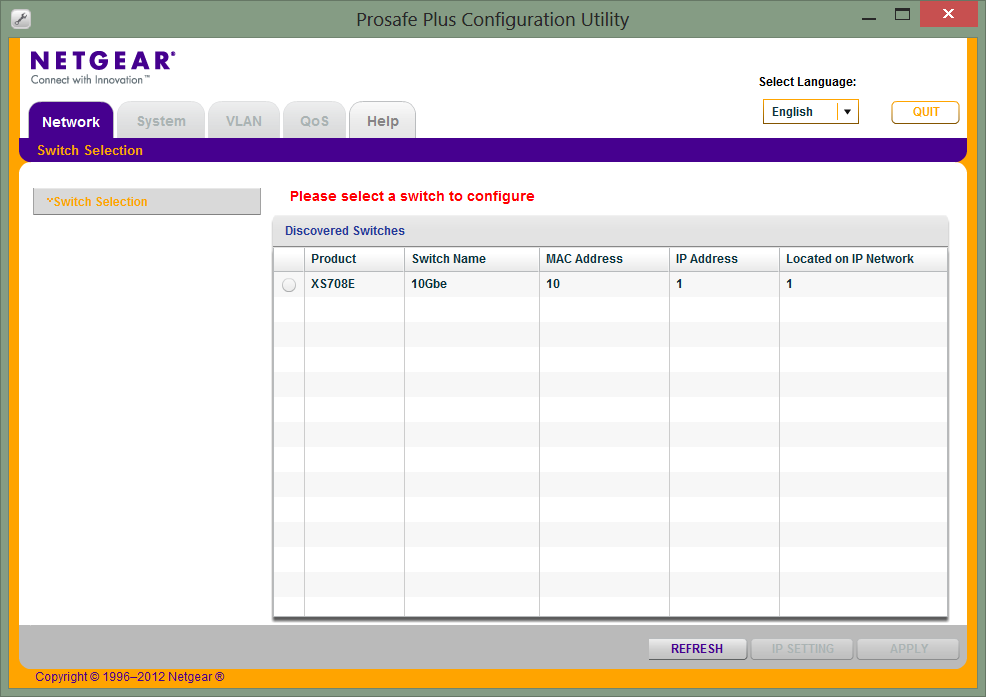
Task: Maximize the Prosafe Plus Configuration Utility window
Action: 902,14
